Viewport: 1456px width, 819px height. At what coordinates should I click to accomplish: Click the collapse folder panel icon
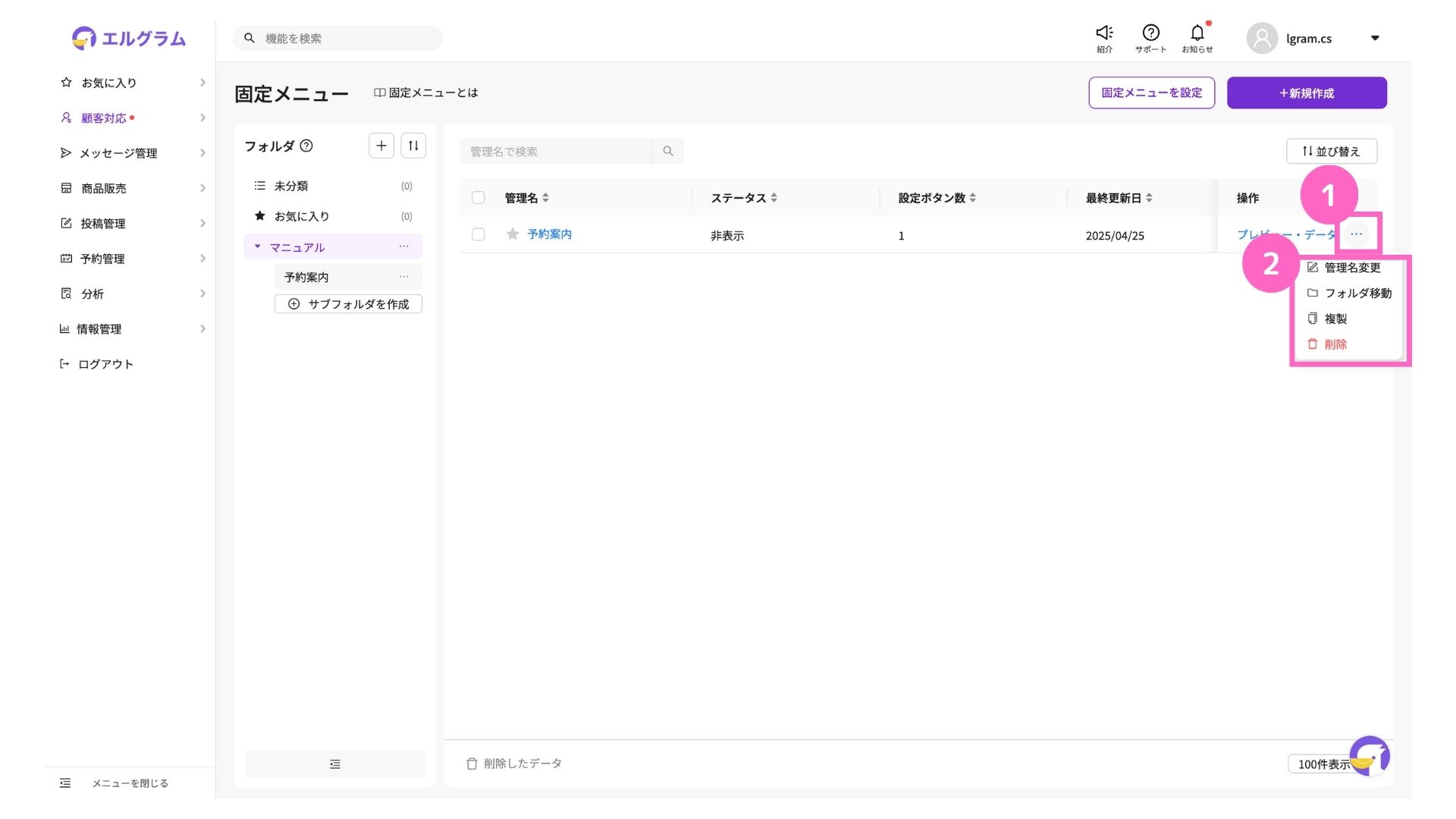point(334,764)
